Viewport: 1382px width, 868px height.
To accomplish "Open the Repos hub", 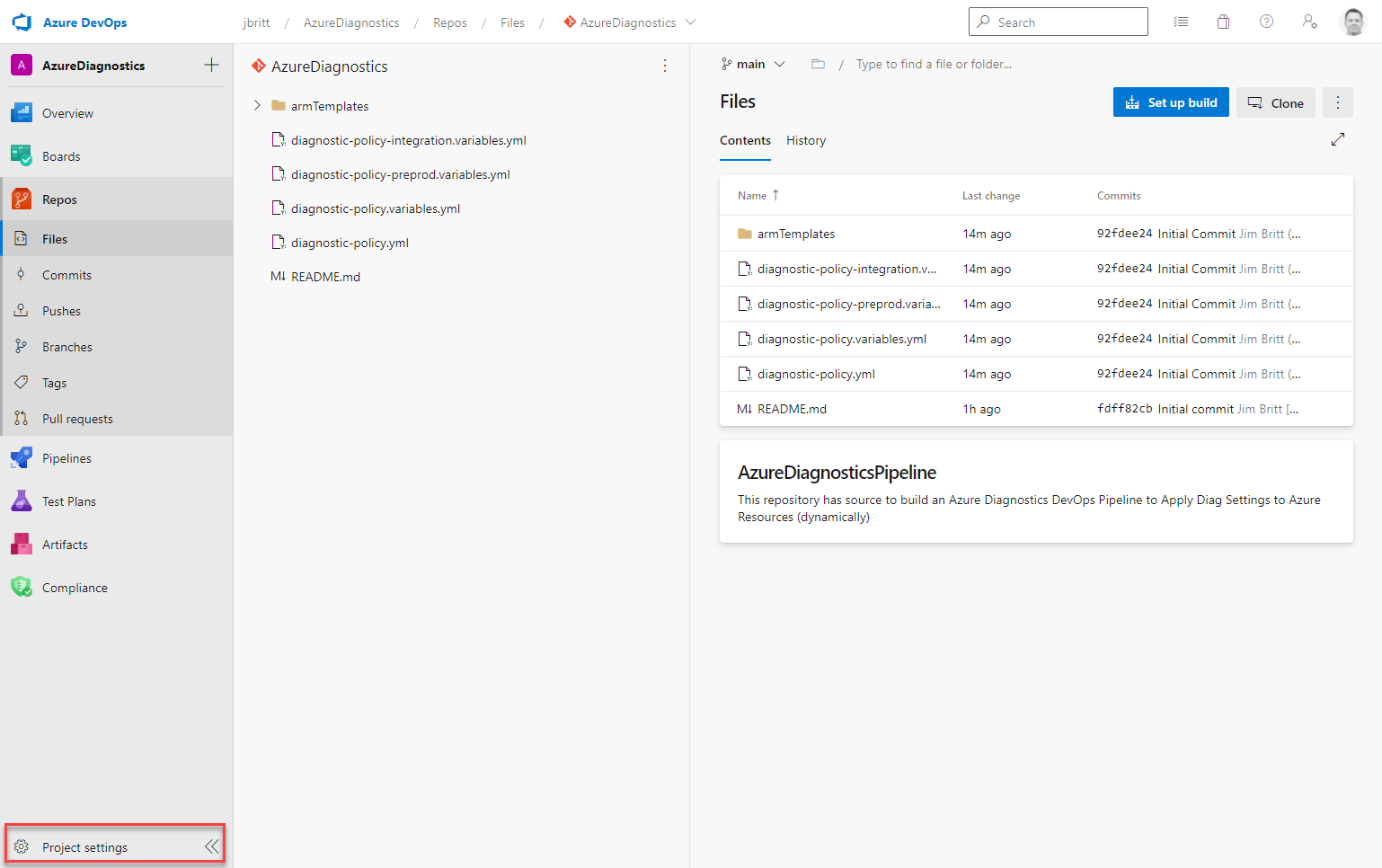I will (116, 199).
